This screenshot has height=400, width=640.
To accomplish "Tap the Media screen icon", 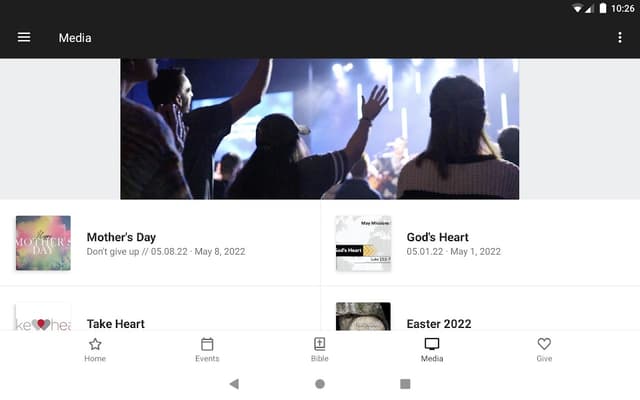I will (432, 344).
